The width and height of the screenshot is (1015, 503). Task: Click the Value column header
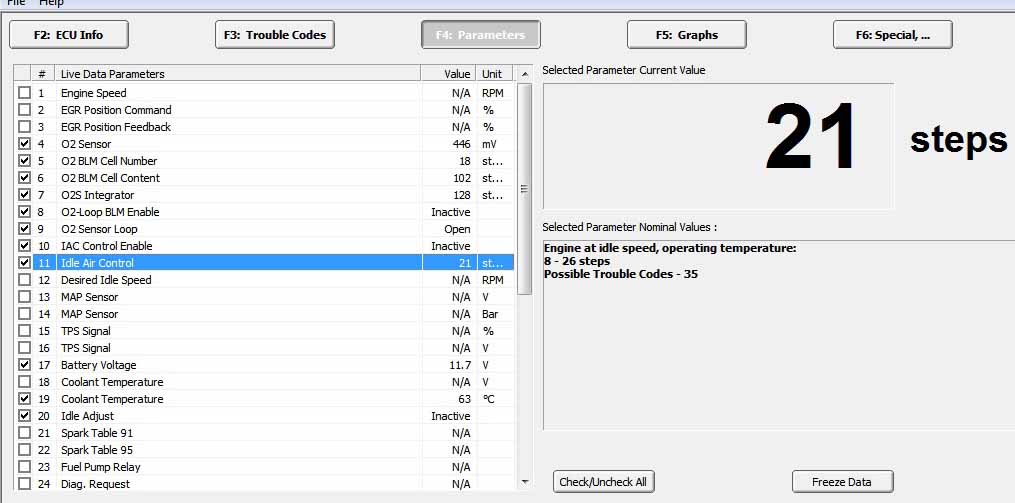(x=457, y=74)
